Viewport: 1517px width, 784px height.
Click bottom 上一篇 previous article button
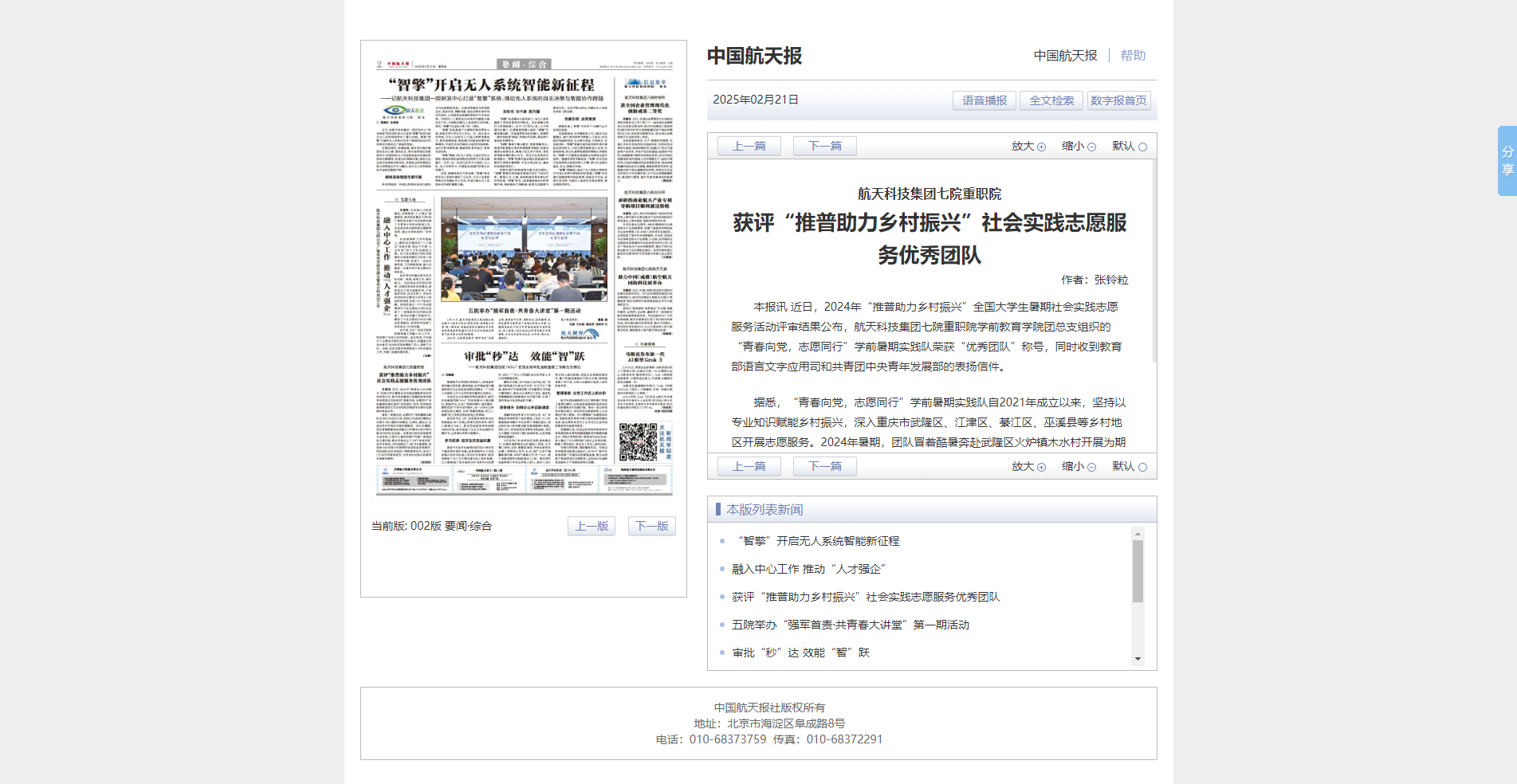point(749,466)
